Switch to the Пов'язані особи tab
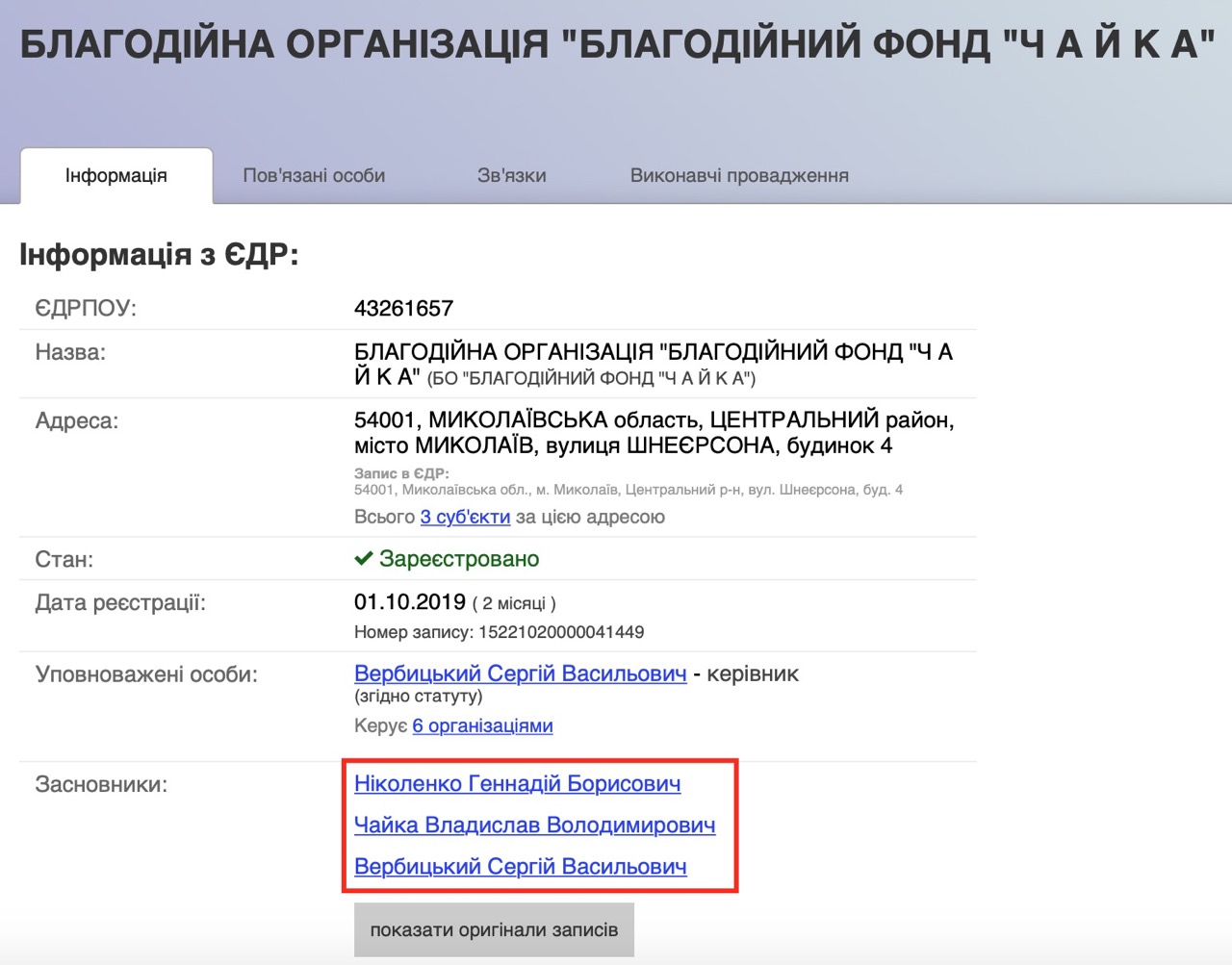 click(x=314, y=176)
